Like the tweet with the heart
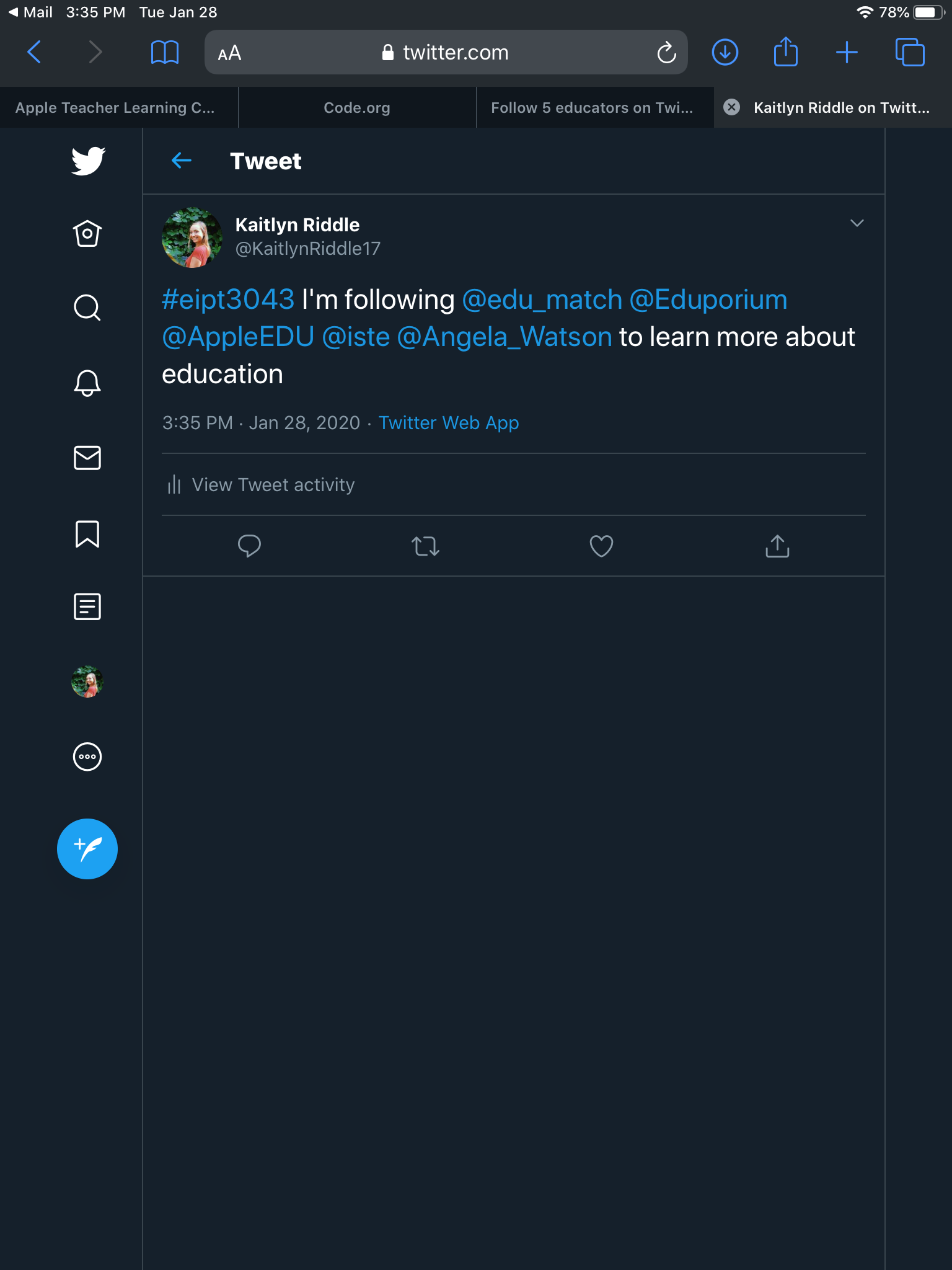The width and height of the screenshot is (952, 1270). (x=601, y=546)
